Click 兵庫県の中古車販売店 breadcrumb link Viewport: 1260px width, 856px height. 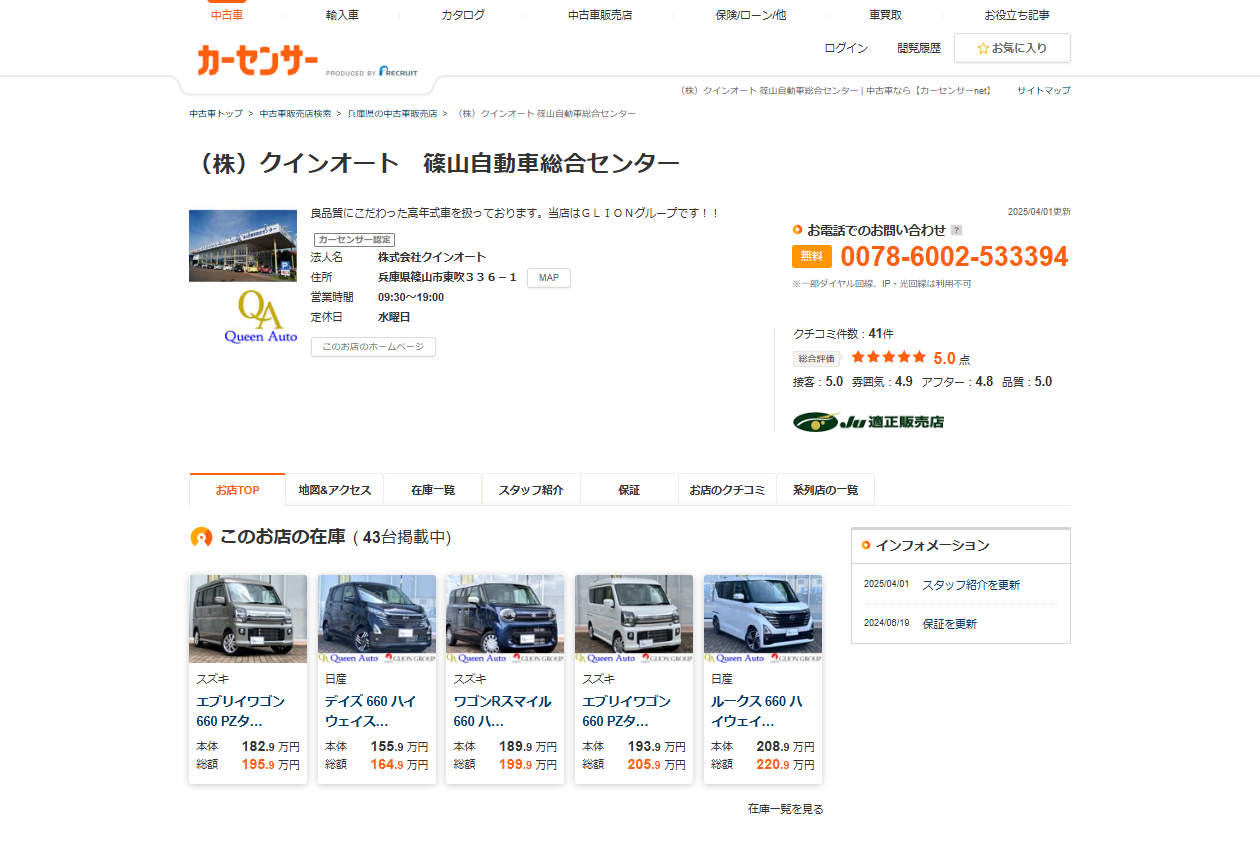(x=392, y=114)
